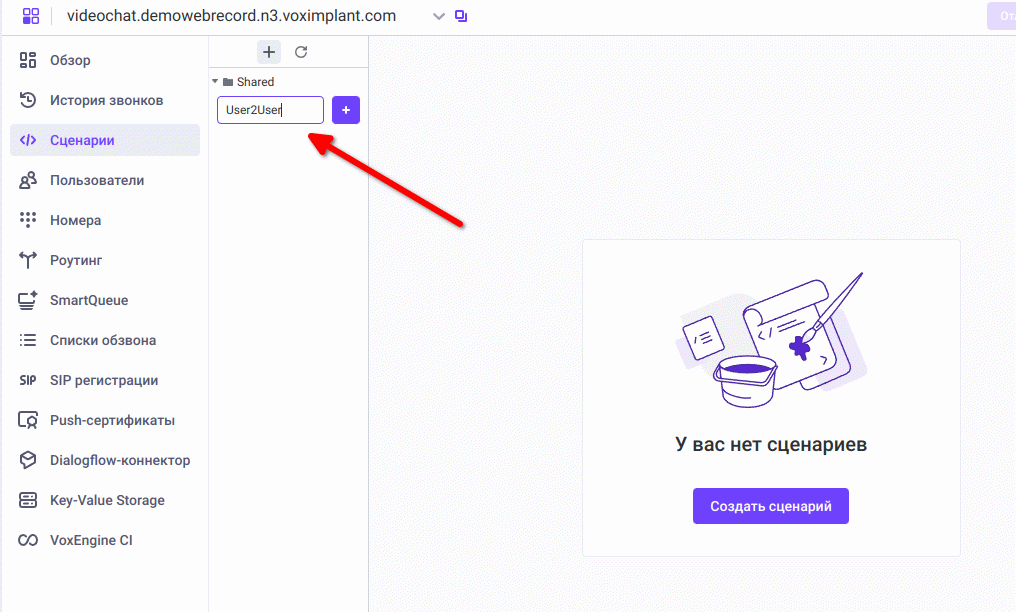Image resolution: width=1016 pixels, height=612 pixels.
Task: Open История звонков in the sidebar
Action: click(x=106, y=100)
